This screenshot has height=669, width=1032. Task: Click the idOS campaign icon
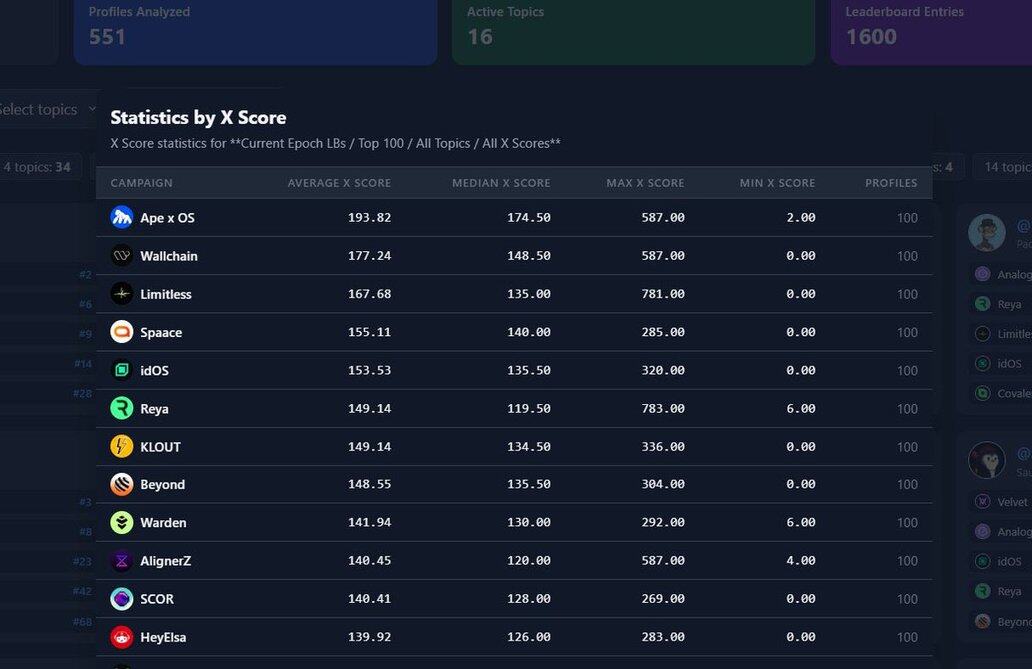point(121,370)
